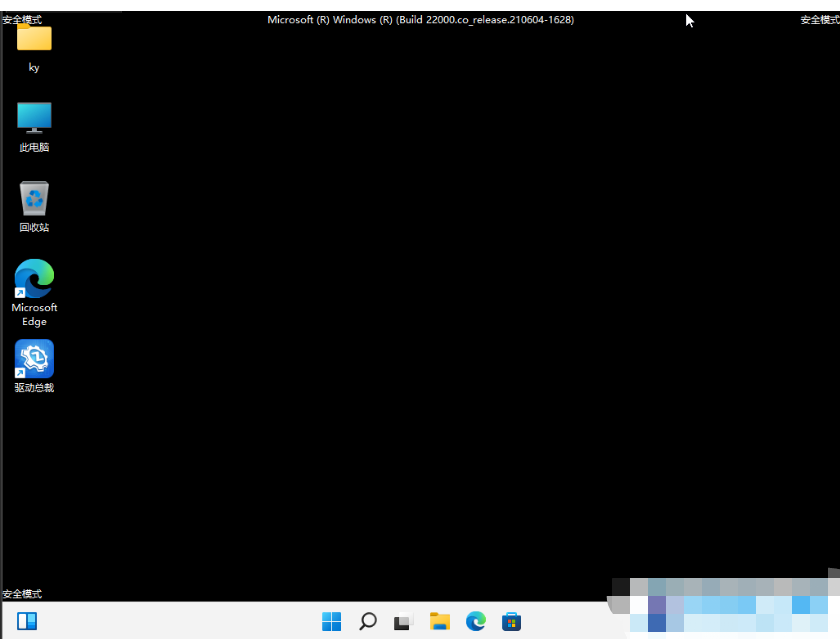Open taskbar Search

click(368, 621)
